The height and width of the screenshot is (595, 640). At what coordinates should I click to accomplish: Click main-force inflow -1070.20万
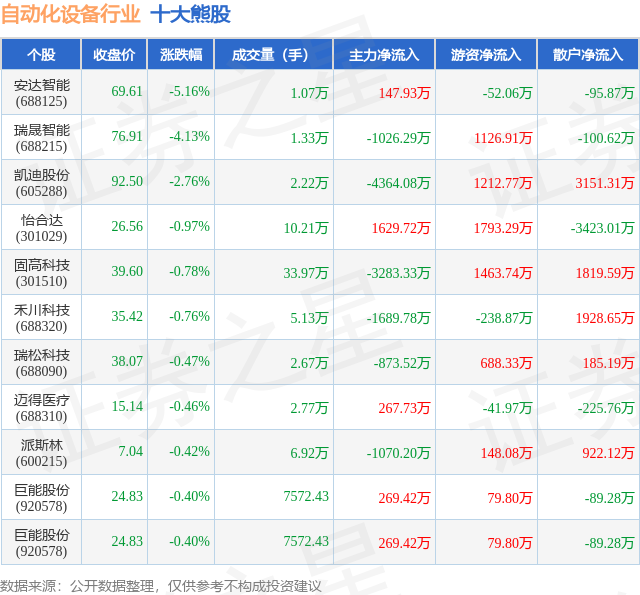point(398,453)
